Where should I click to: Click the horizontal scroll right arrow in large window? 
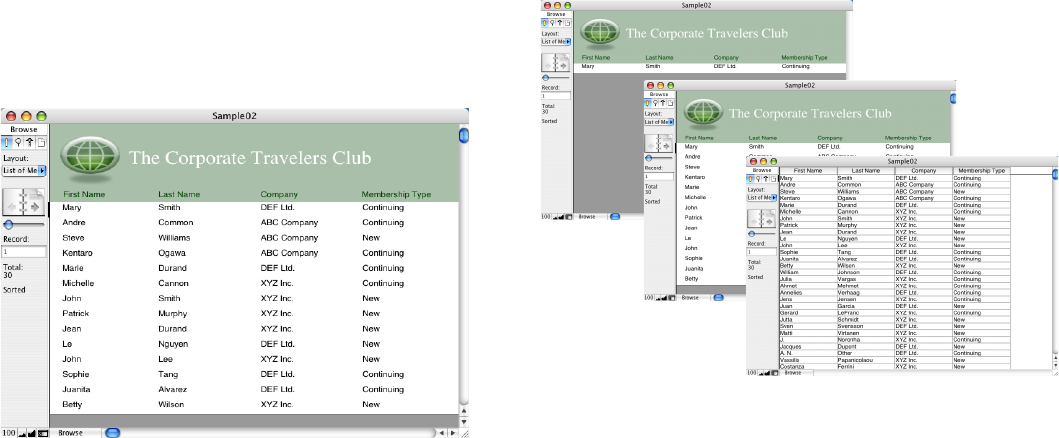click(452, 433)
